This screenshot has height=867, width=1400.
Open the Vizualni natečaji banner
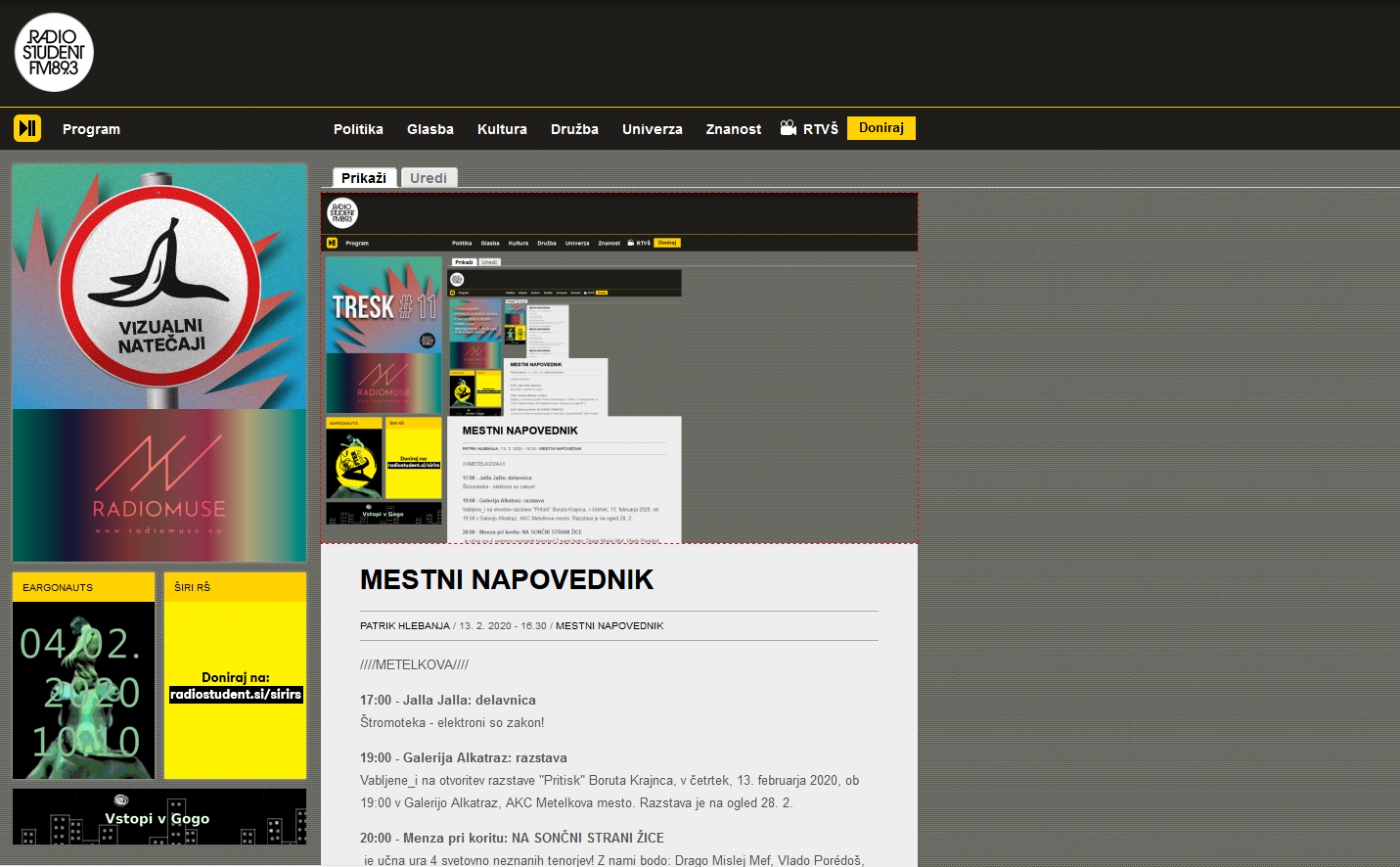[x=159, y=286]
